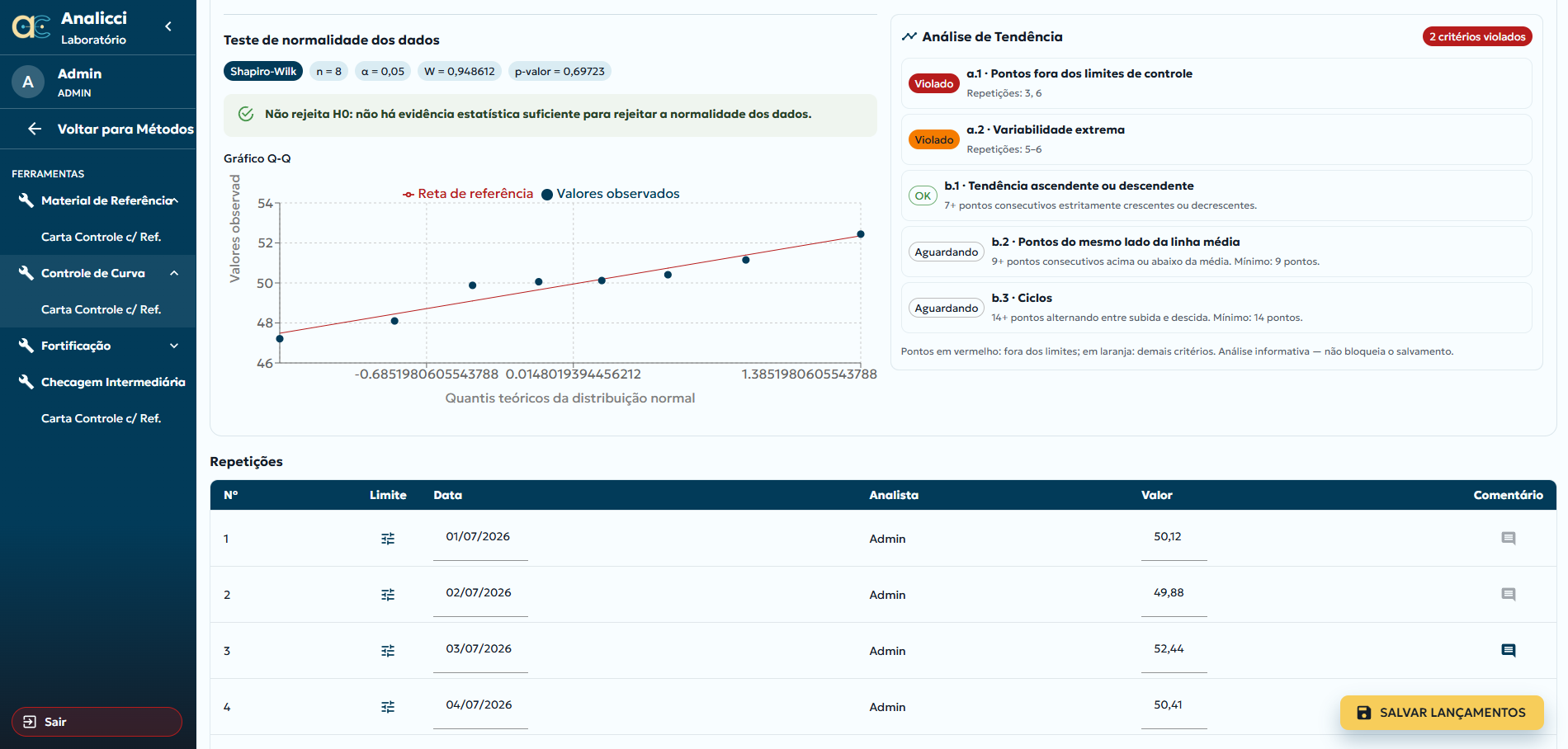Click the p-valor = 0,69723 chip

[x=560, y=72]
